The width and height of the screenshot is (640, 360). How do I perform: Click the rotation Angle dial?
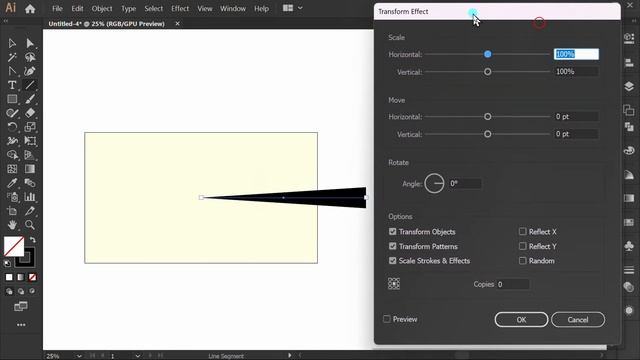[434, 183]
